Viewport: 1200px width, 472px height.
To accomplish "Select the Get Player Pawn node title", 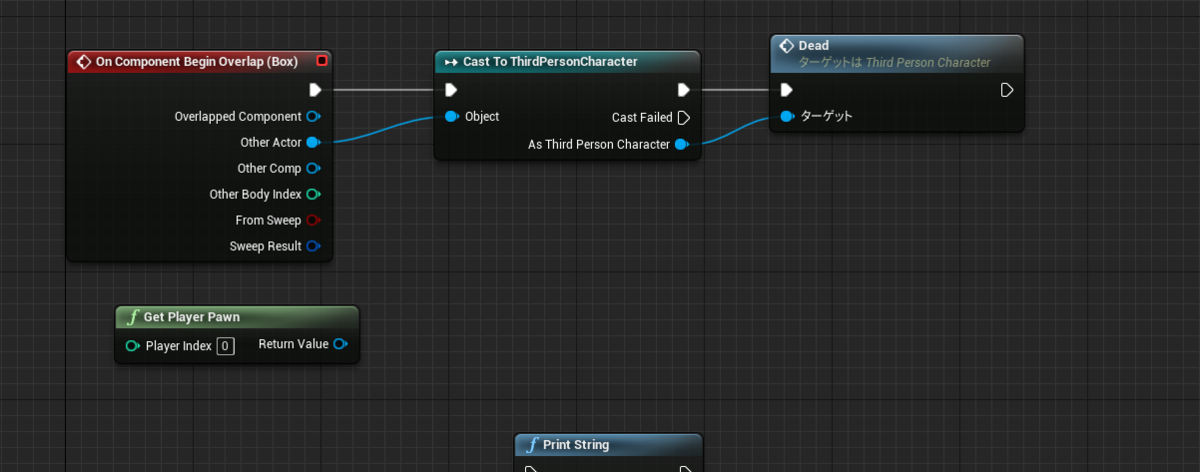I will coord(192,317).
